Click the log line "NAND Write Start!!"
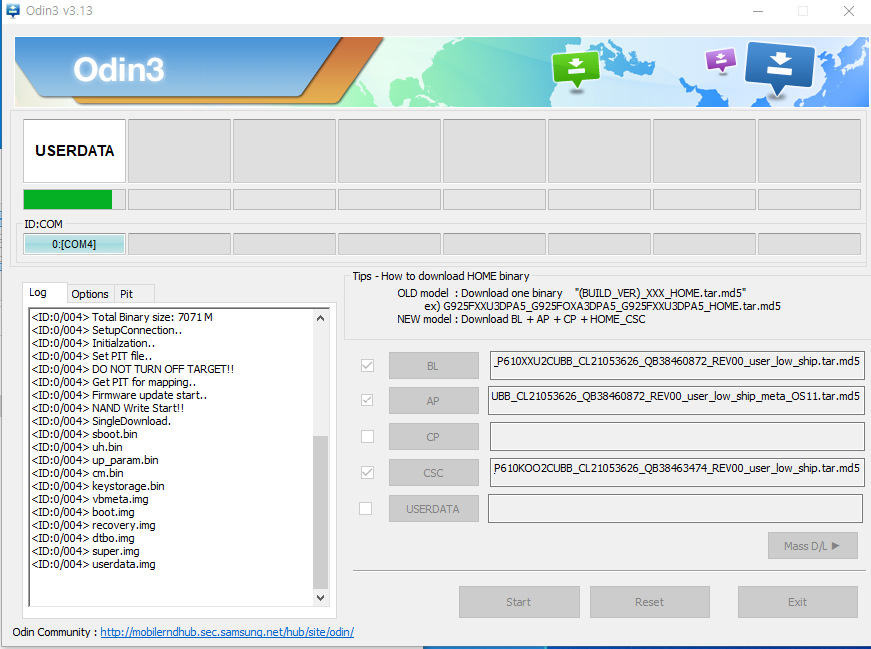 click(108, 408)
